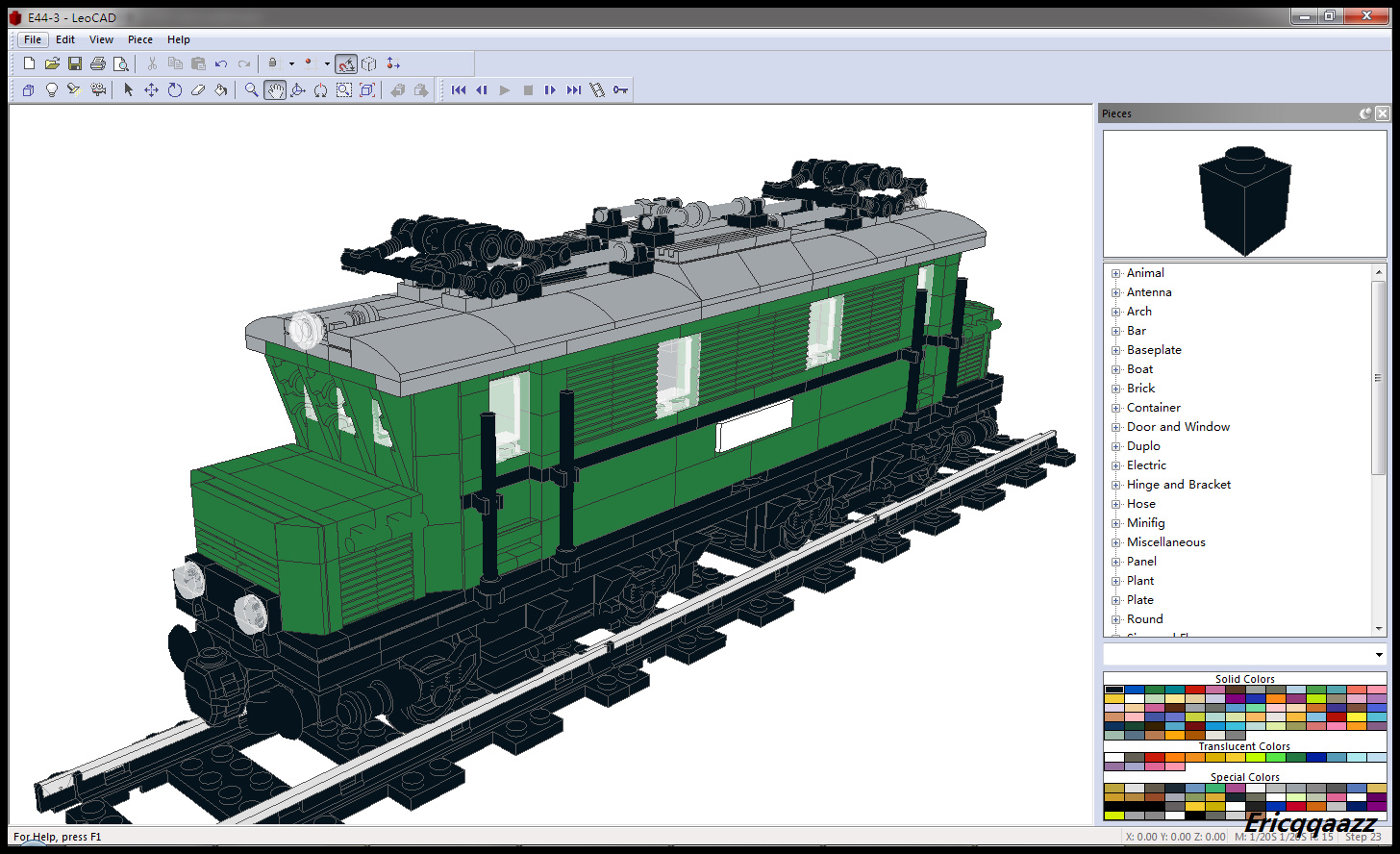Image resolution: width=1400 pixels, height=854 pixels.
Task: Add a new light to the scene
Action: 51,89
